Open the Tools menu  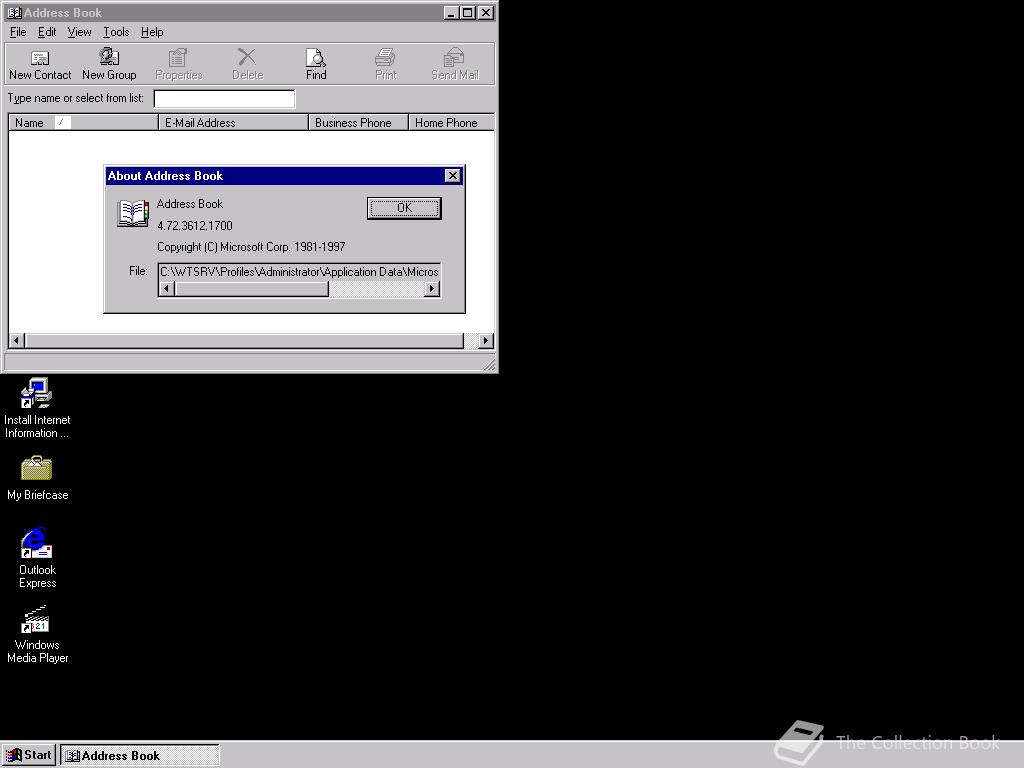point(116,32)
